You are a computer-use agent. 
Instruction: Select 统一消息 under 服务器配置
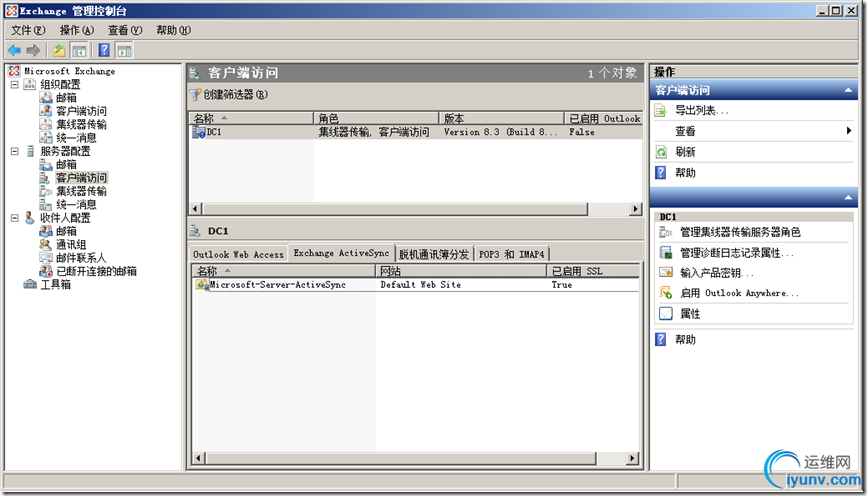76,204
